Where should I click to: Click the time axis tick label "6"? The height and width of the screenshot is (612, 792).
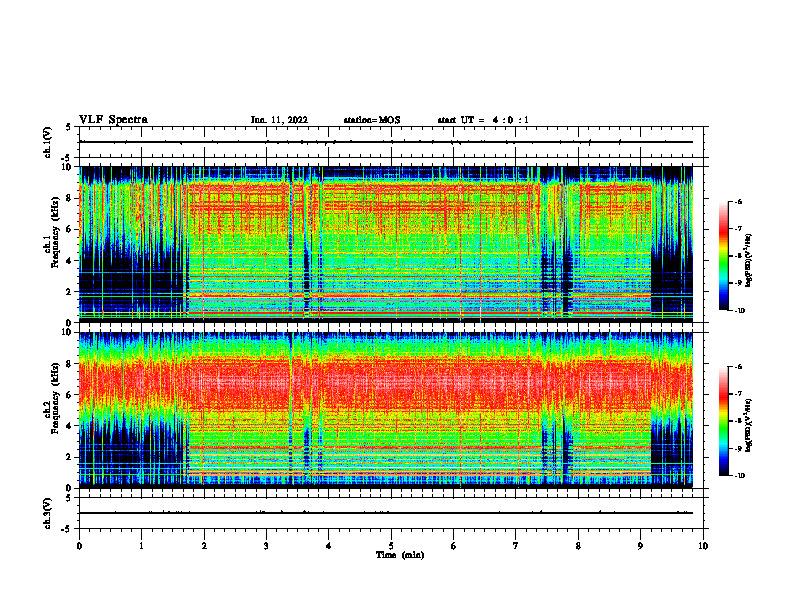click(x=454, y=546)
